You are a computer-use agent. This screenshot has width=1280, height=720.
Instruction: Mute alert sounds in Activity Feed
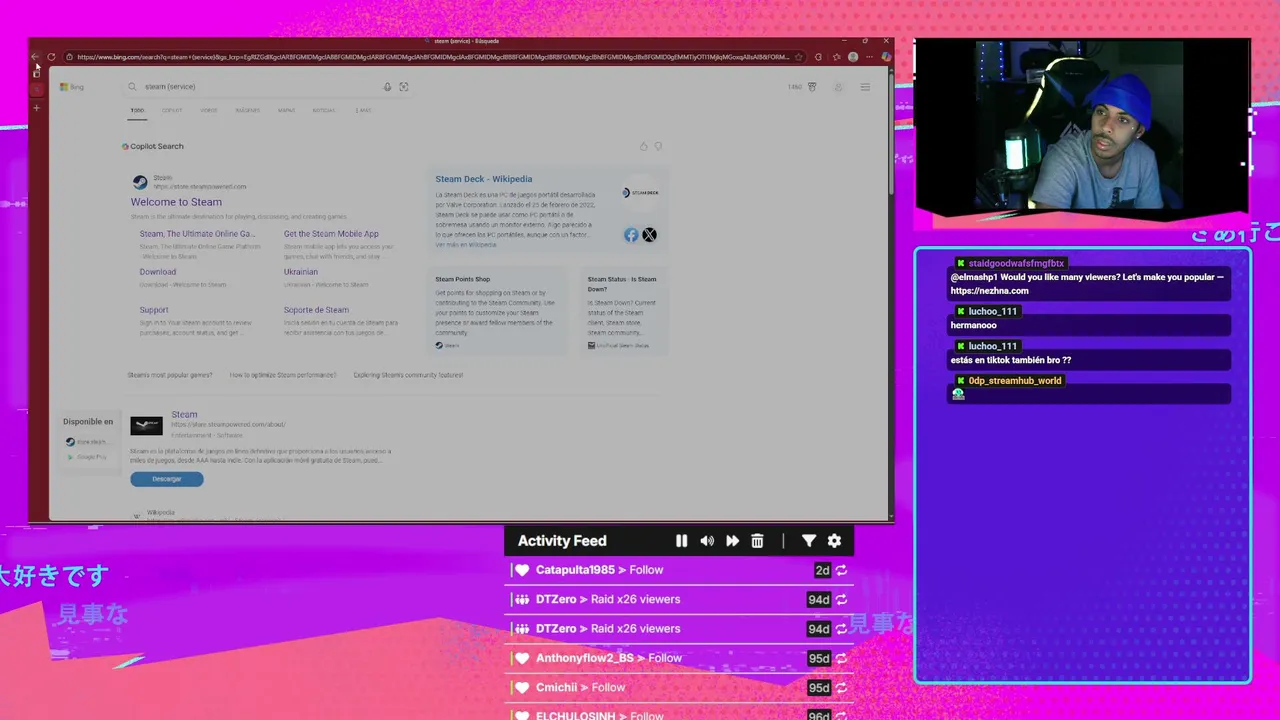pyautogui.click(x=707, y=541)
